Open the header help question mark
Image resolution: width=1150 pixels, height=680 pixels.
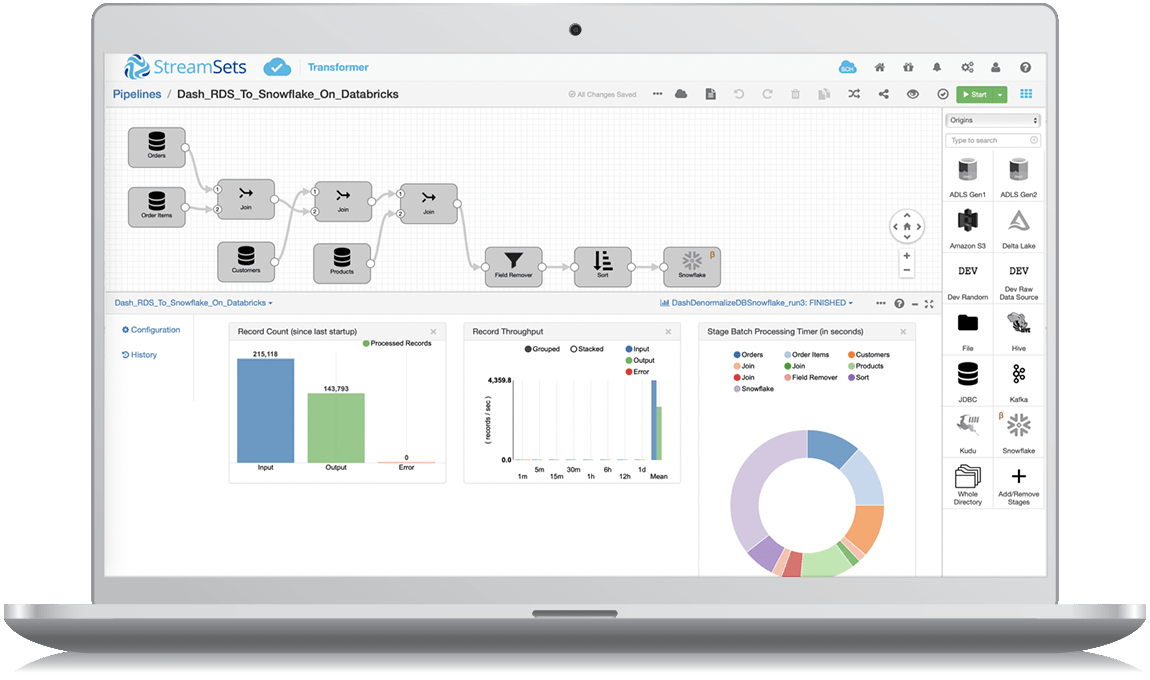click(1025, 67)
